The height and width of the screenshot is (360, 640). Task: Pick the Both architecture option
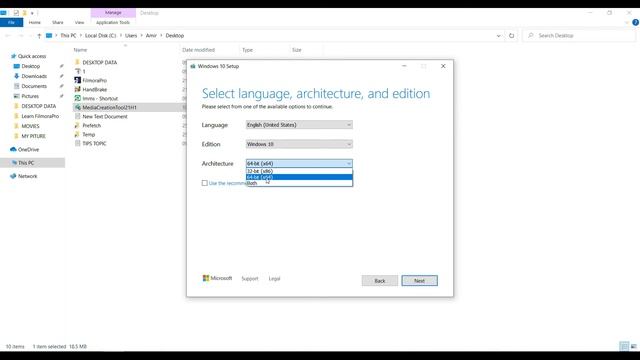299,183
